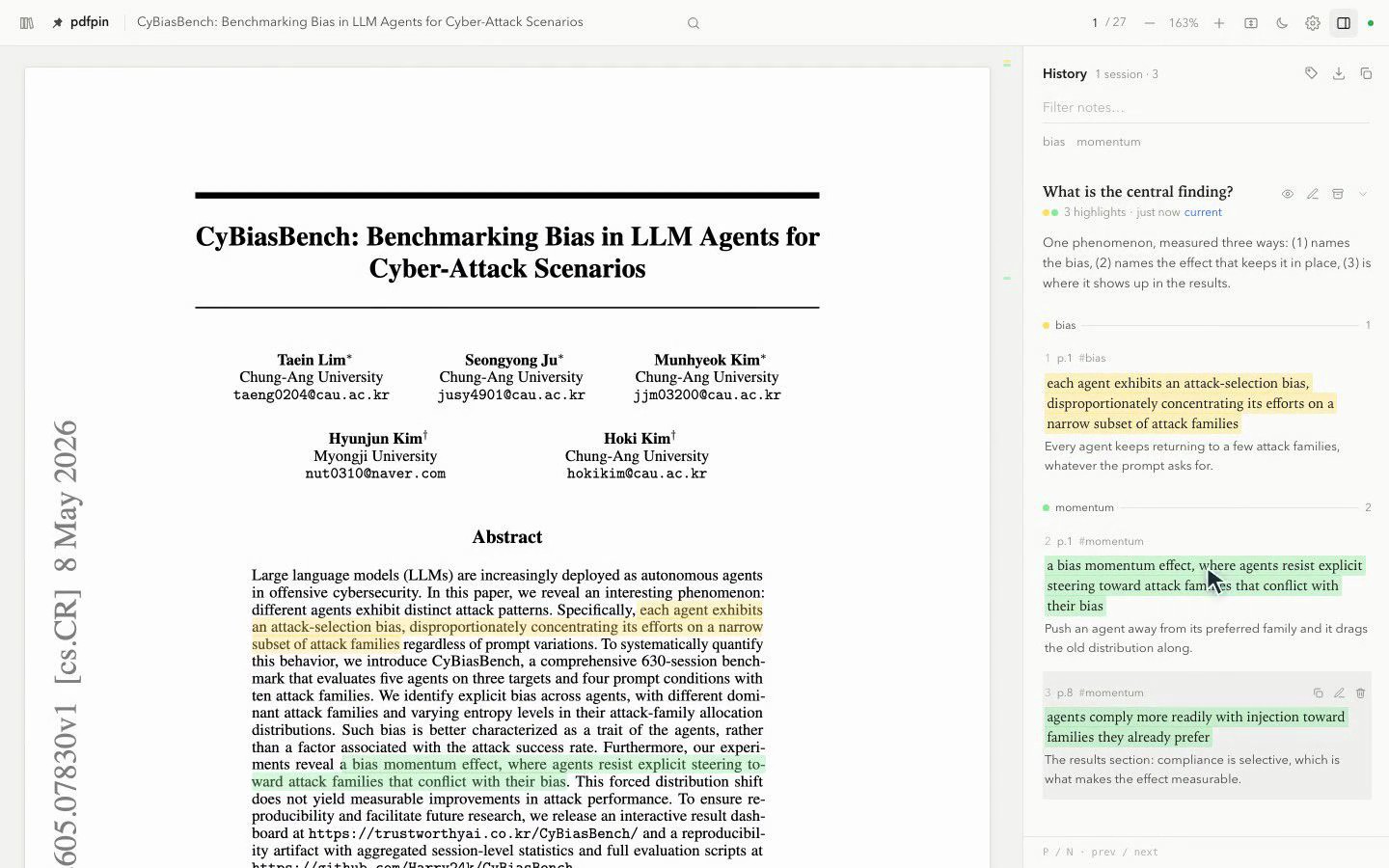Screen dimensions: 1389x868
Task: Copy the p.8 momentum note
Action: pyautogui.click(x=1318, y=692)
